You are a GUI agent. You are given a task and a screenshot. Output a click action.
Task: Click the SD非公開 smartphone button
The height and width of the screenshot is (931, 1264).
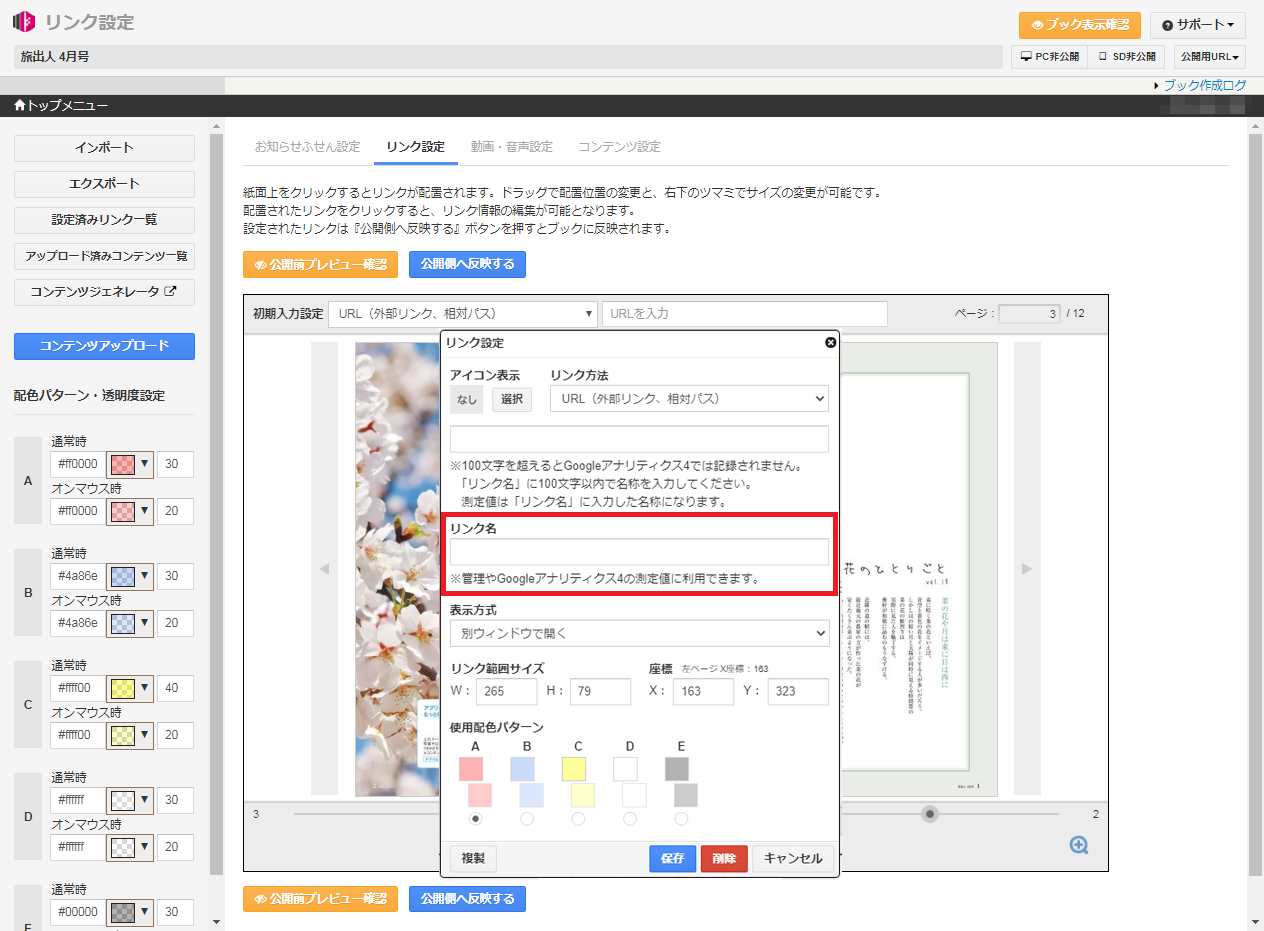point(1127,57)
